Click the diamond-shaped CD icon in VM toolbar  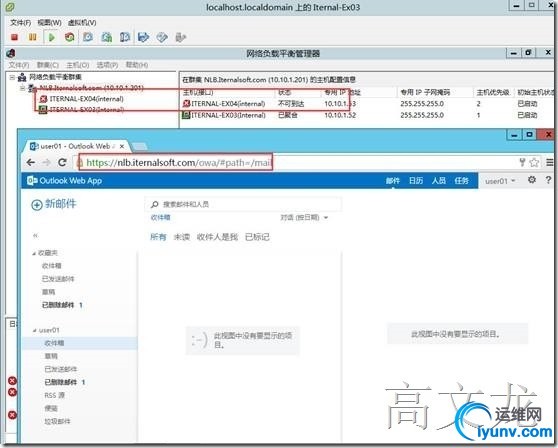pyautogui.click(x=162, y=37)
